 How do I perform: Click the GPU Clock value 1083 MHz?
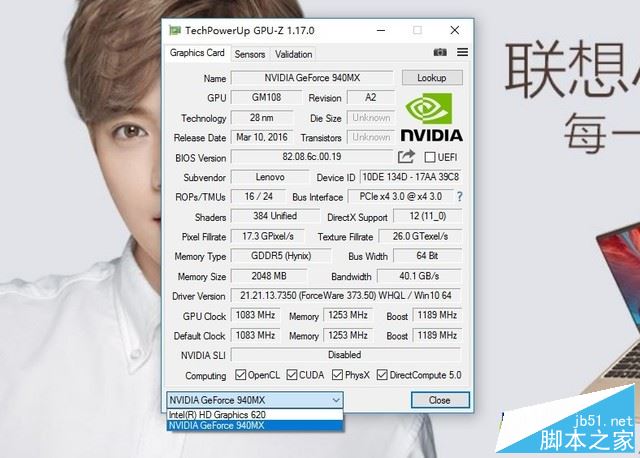256,315
